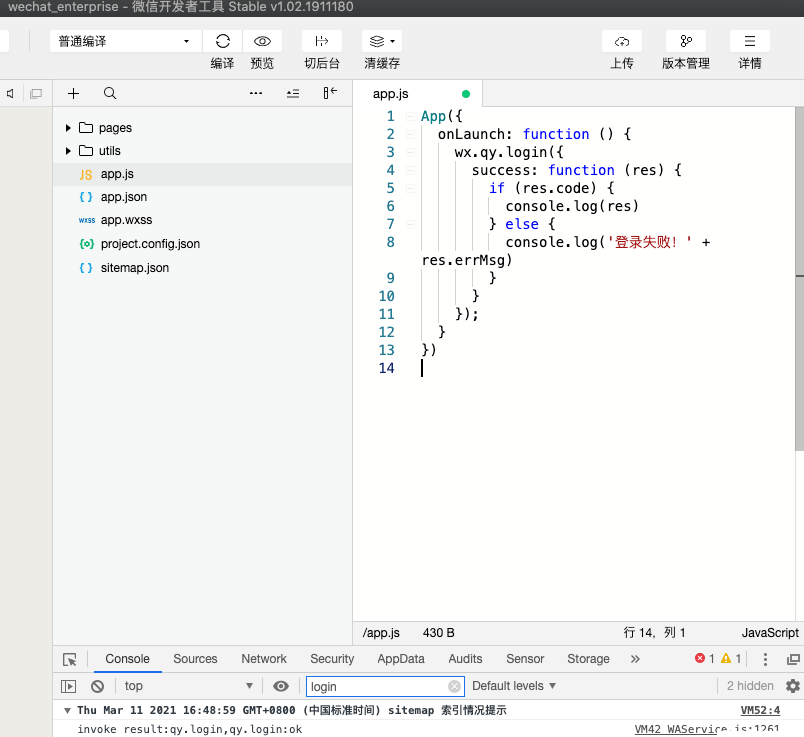This screenshot has height=737, width=804.
Task: Open the 普通编译 compile mode dropdown
Action: (125, 41)
